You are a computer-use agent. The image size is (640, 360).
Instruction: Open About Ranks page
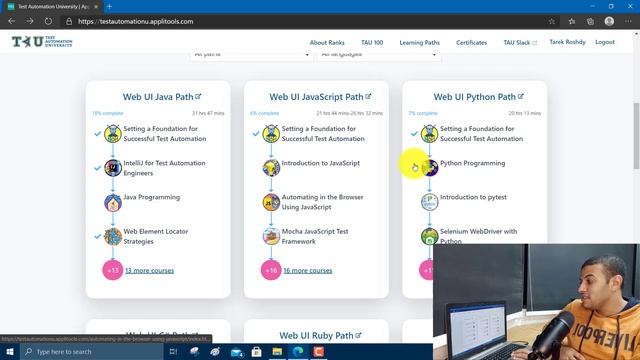coord(327,42)
